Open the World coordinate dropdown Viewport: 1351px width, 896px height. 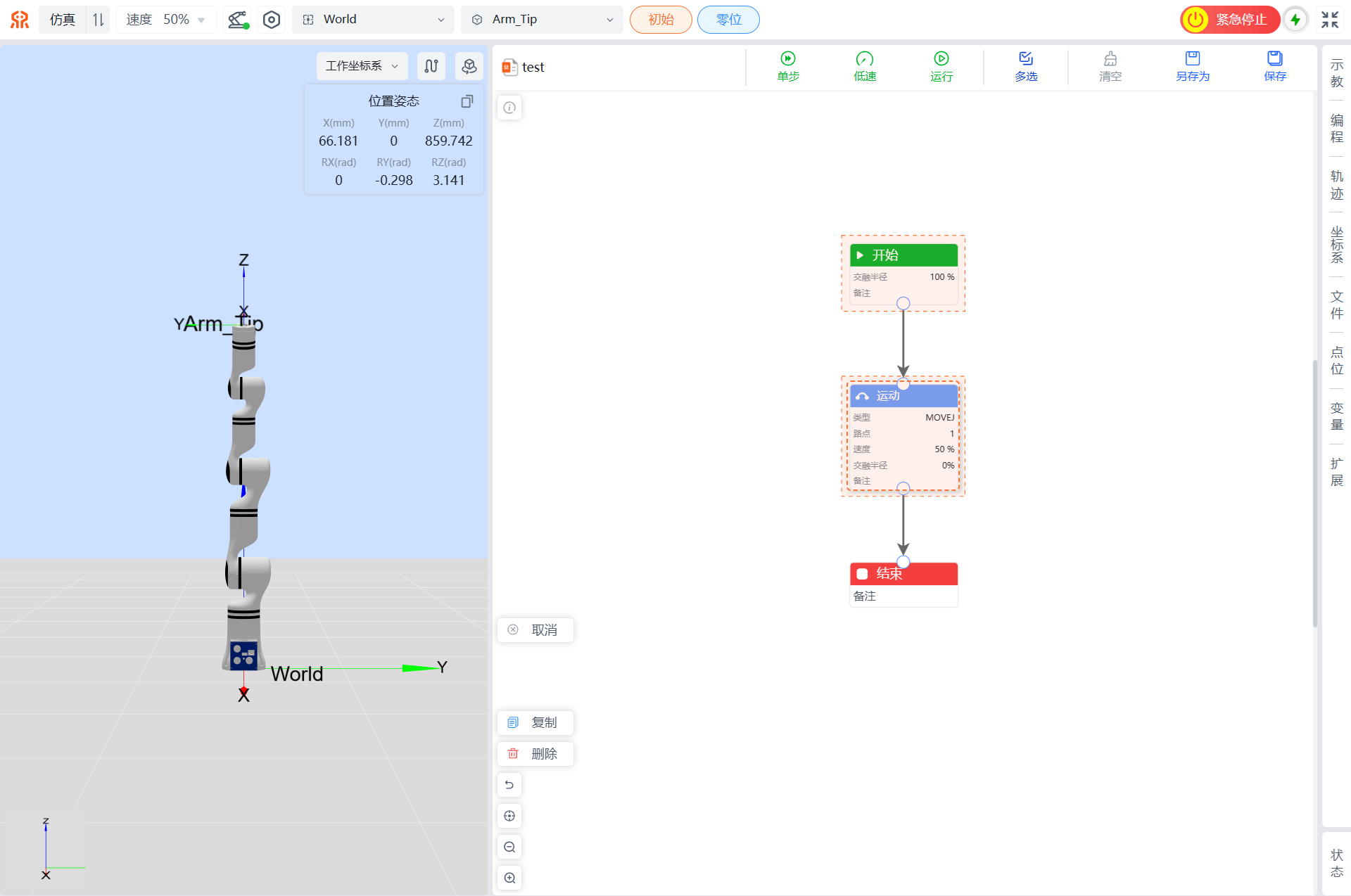[374, 20]
